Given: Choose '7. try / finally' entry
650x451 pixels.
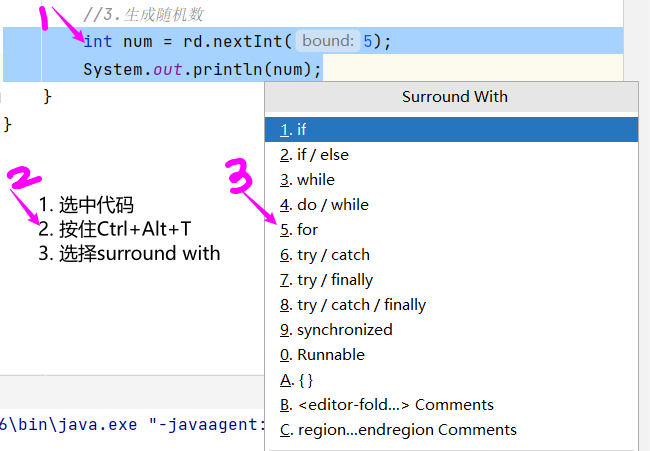Looking at the screenshot, I should (451, 280).
